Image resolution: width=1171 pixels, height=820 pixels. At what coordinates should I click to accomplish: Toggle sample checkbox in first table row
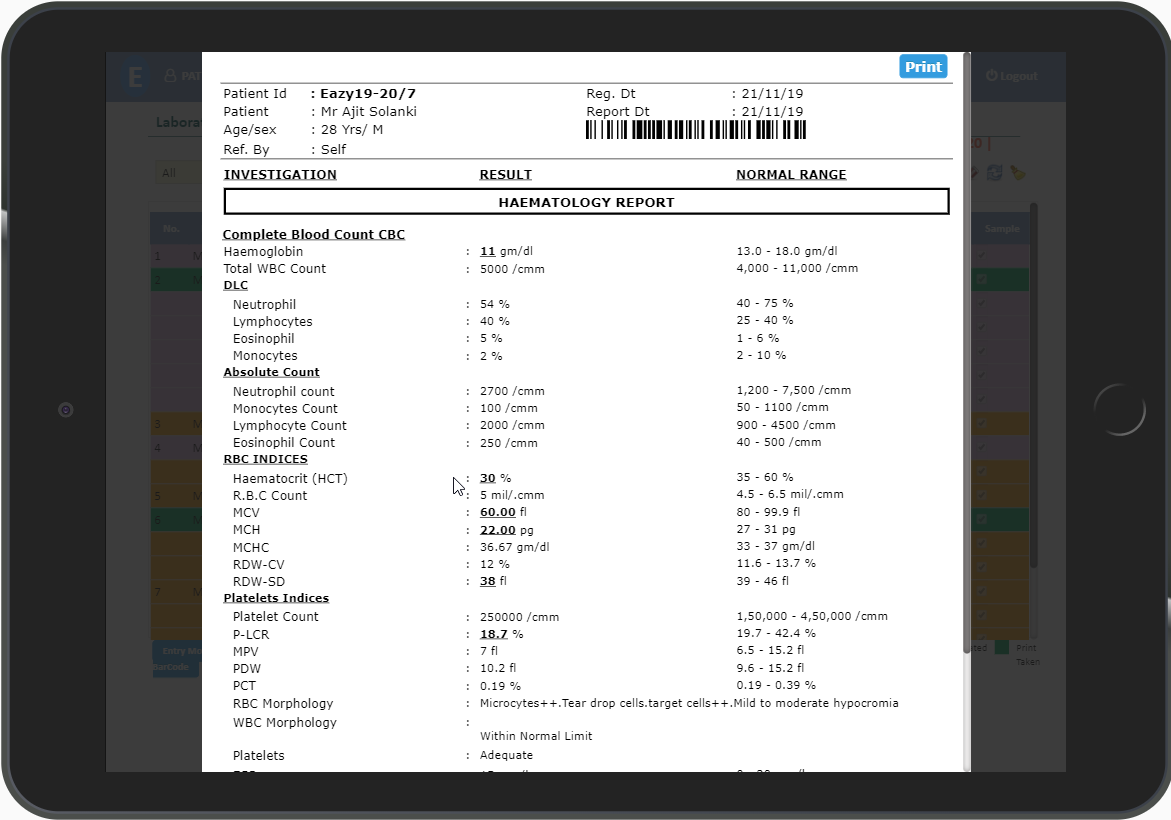tap(981, 256)
